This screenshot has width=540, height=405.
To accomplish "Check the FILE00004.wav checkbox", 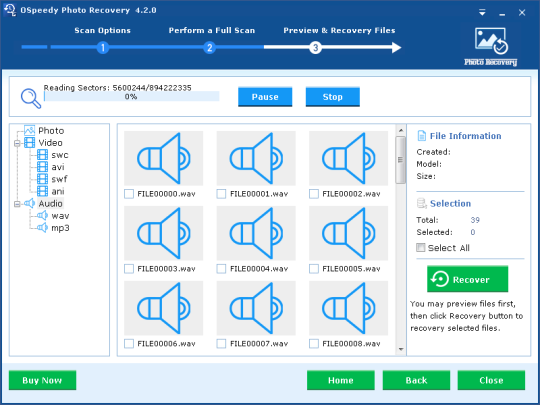I will coord(221,269).
